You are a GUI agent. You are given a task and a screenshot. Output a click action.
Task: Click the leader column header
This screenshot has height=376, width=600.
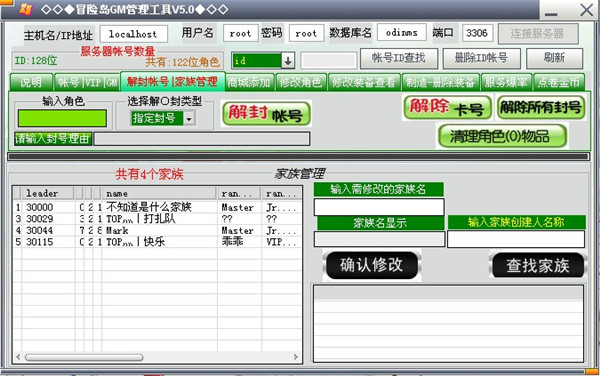coord(47,194)
